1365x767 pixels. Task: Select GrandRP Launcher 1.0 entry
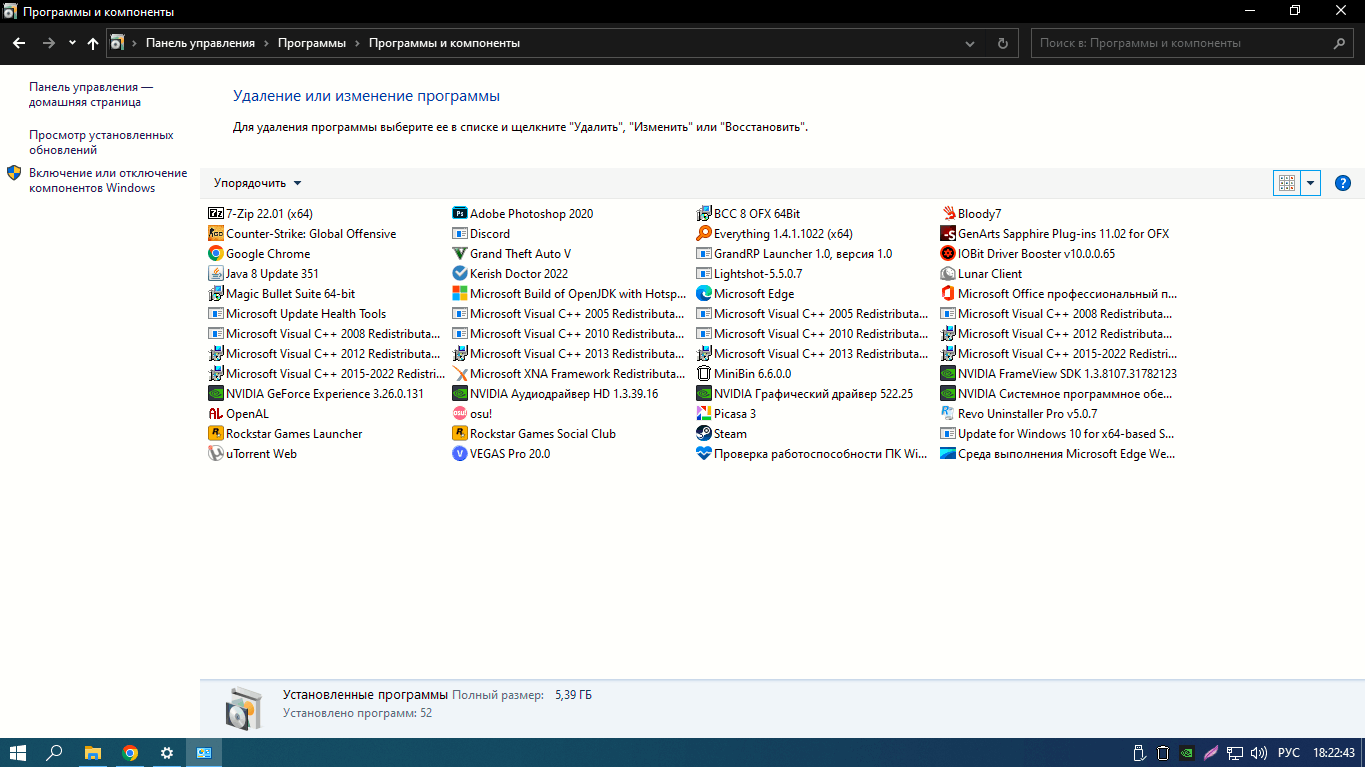click(794, 254)
